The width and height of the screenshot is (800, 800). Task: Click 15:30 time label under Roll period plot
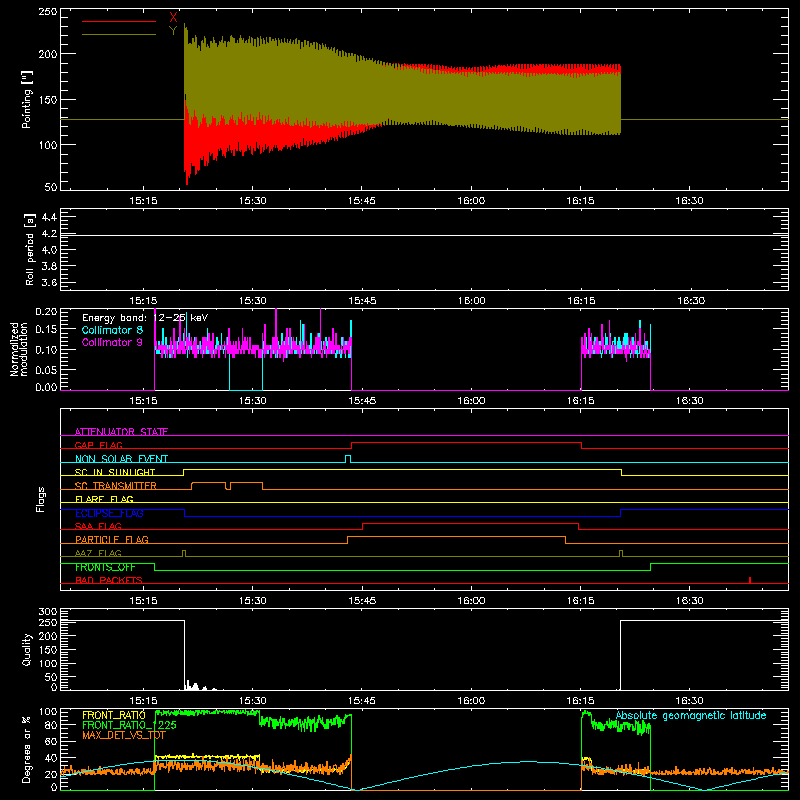click(253, 301)
